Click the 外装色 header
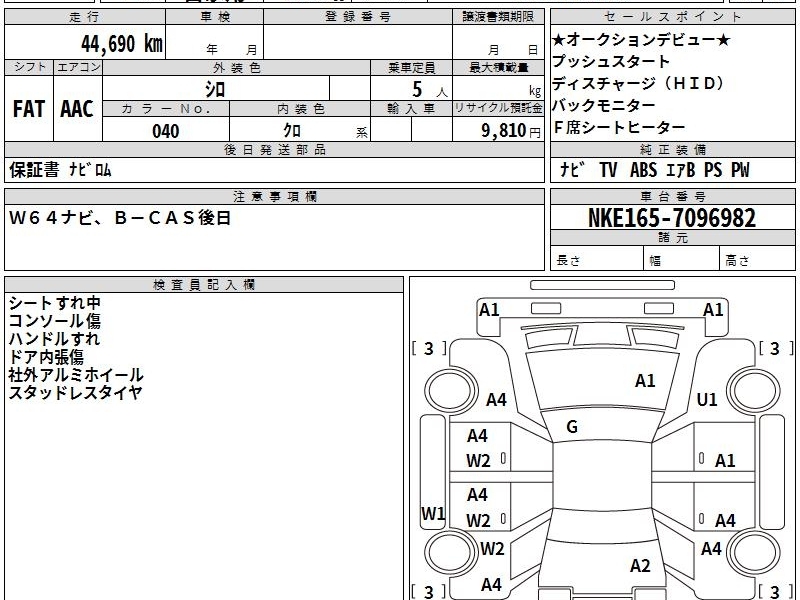 [236, 67]
